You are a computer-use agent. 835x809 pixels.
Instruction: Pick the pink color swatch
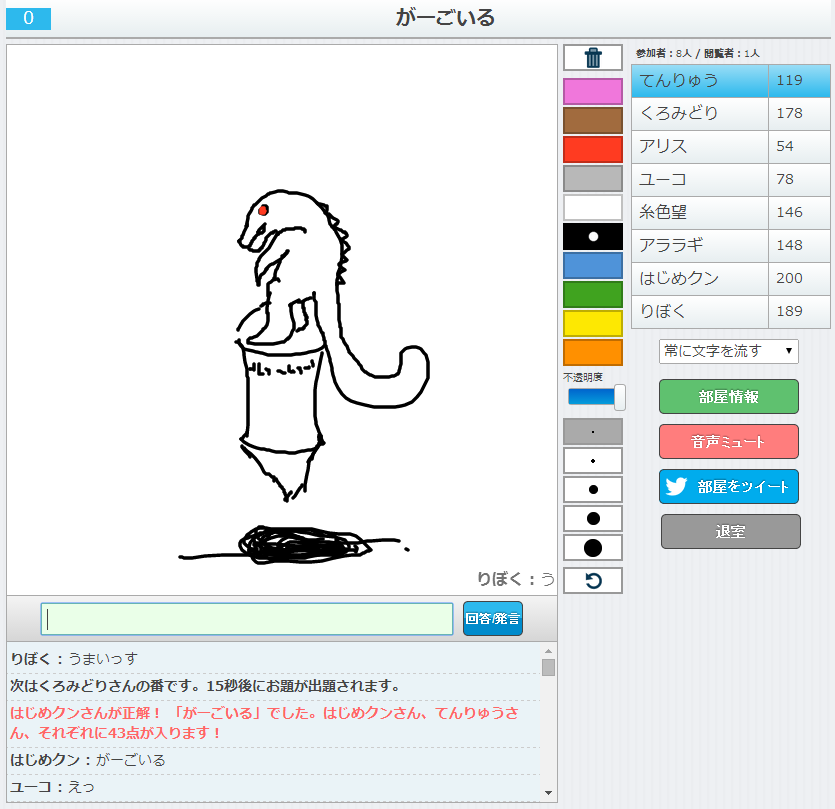[x=593, y=92]
